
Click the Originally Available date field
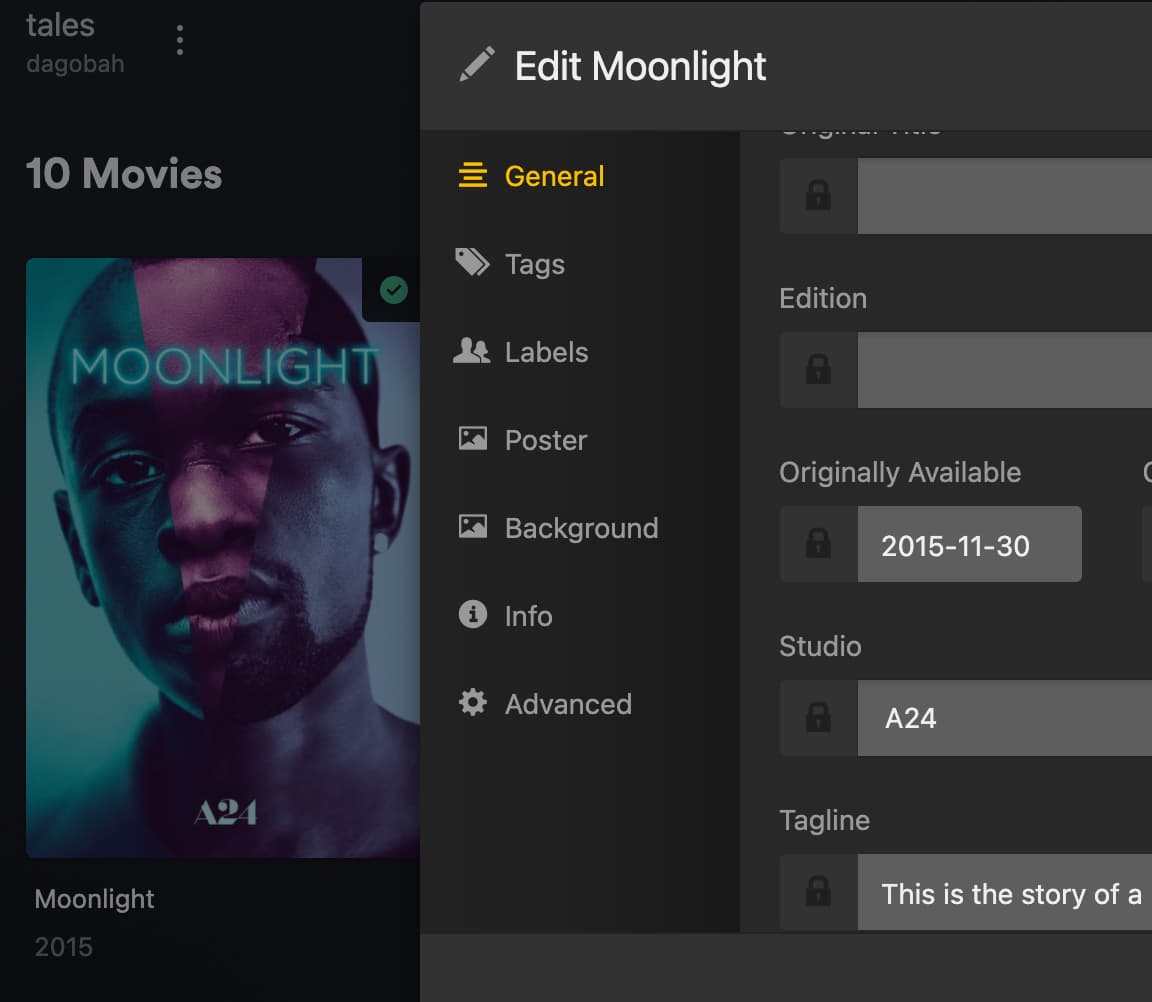click(969, 544)
